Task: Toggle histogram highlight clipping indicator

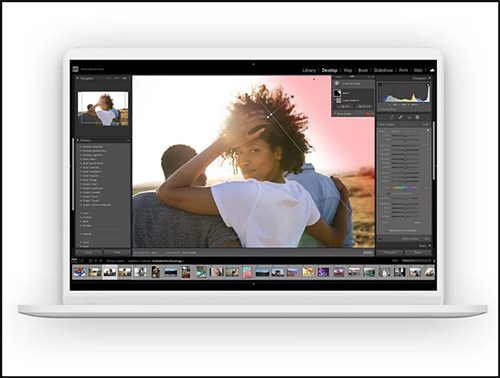Action: click(x=428, y=85)
